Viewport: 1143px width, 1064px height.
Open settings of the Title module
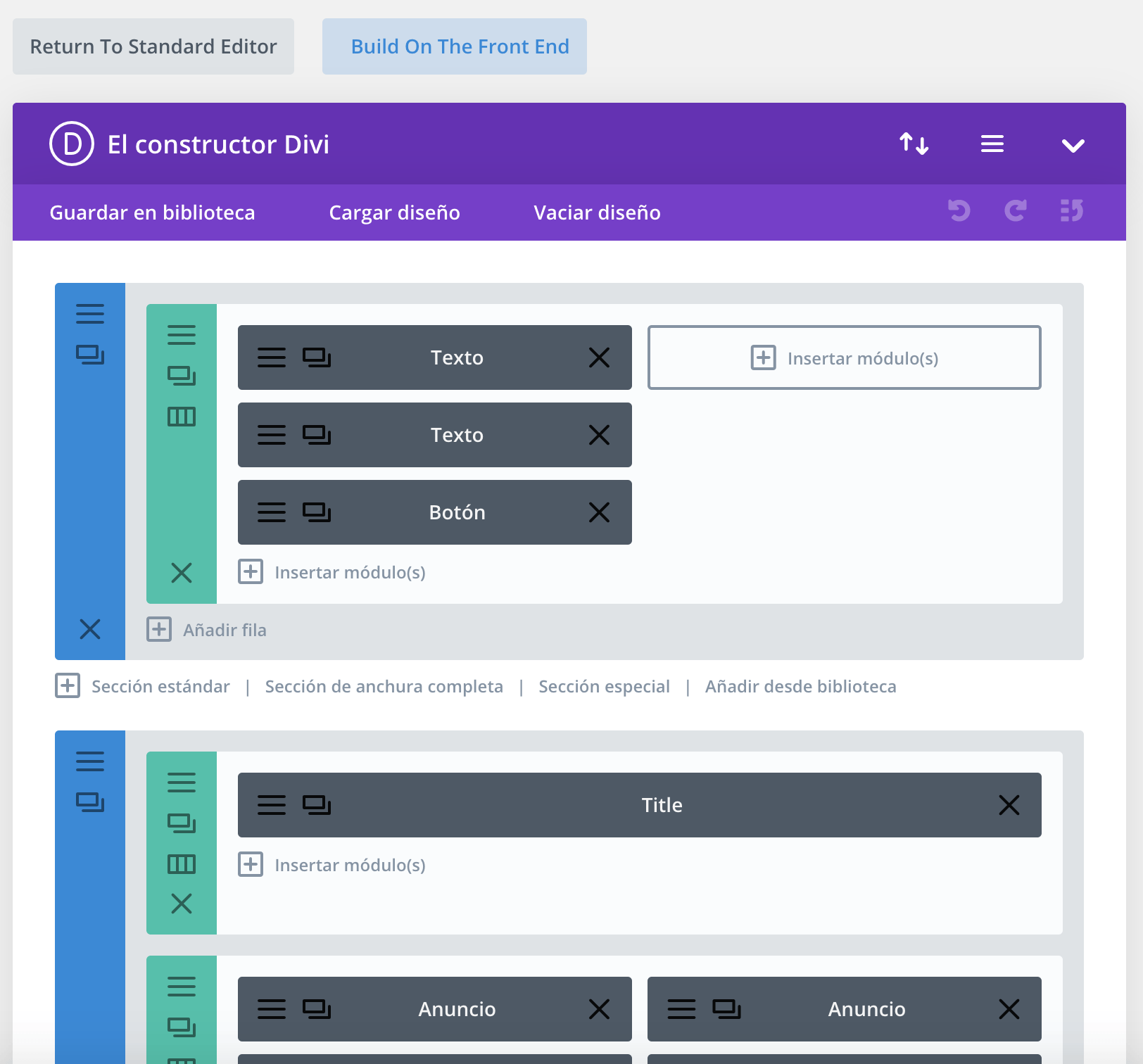click(x=272, y=805)
